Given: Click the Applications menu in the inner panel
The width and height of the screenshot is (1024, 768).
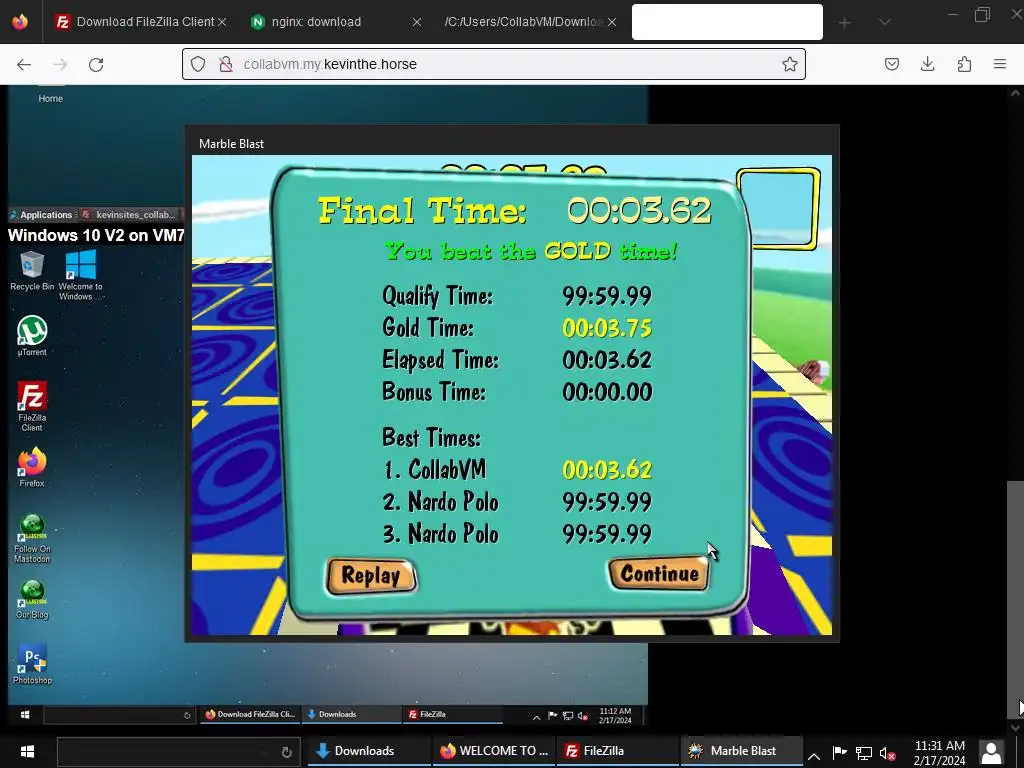Looking at the screenshot, I should click(x=41, y=214).
